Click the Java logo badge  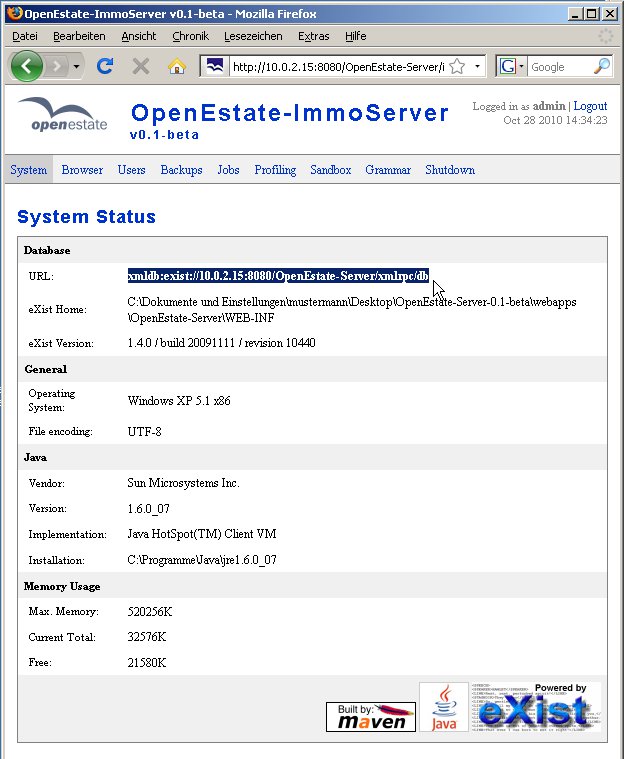pyautogui.click(x=443, y=708)
